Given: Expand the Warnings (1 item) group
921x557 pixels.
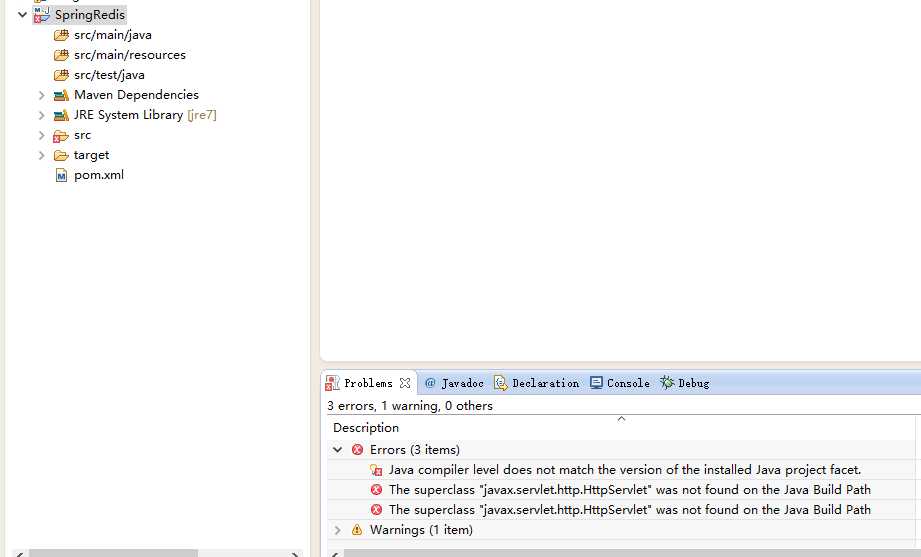Looking at the screenshot, I should pyautogui.click(x=337, y=530).
